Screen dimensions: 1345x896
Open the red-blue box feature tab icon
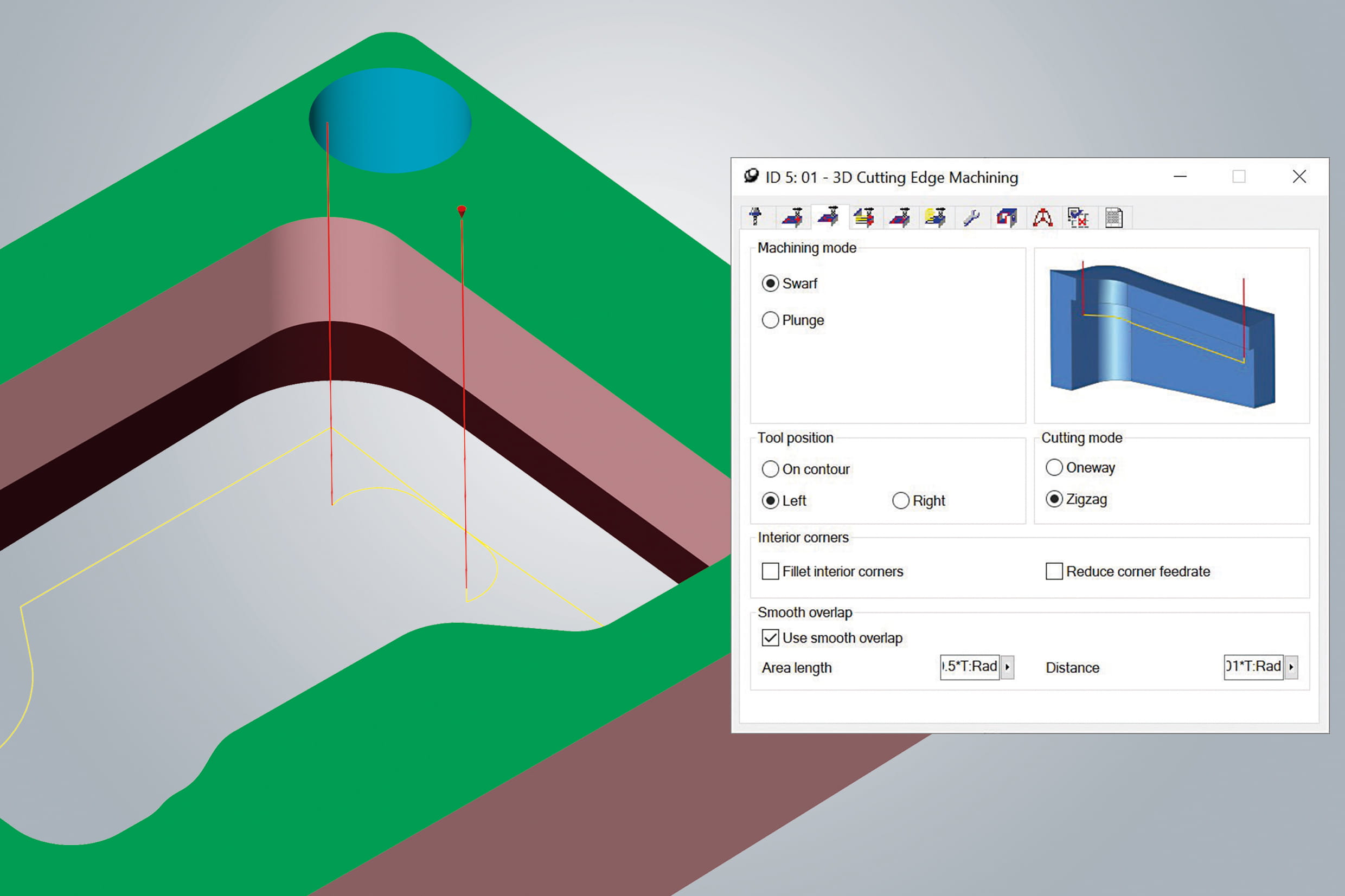click(1007, 218)
